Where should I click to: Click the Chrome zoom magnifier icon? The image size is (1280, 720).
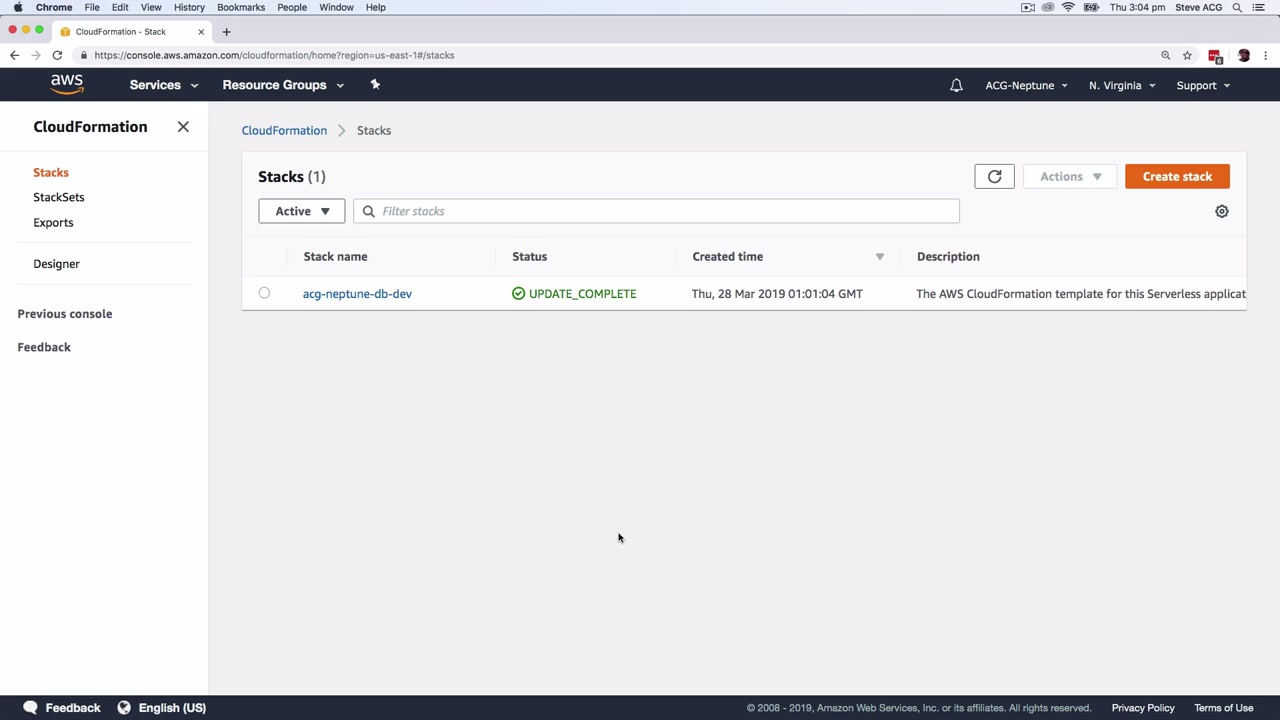[x=1165, y=55]
